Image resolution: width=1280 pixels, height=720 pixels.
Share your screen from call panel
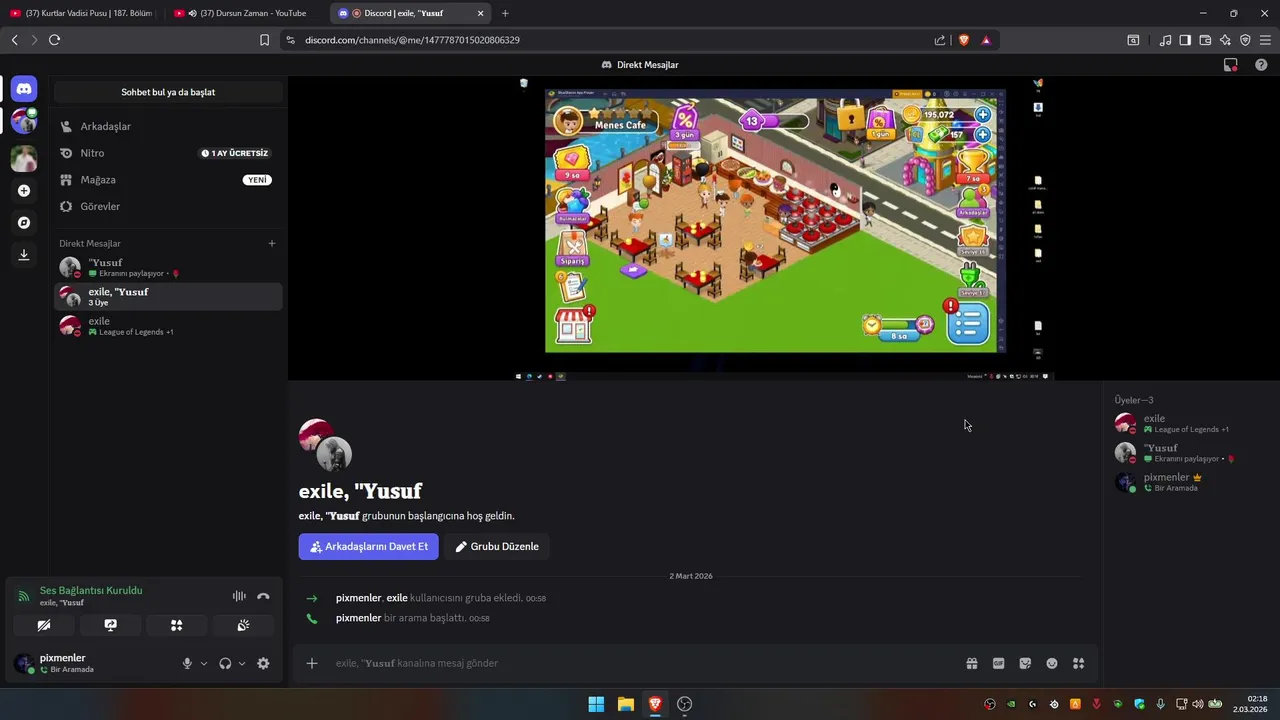(x=110, y=625)
